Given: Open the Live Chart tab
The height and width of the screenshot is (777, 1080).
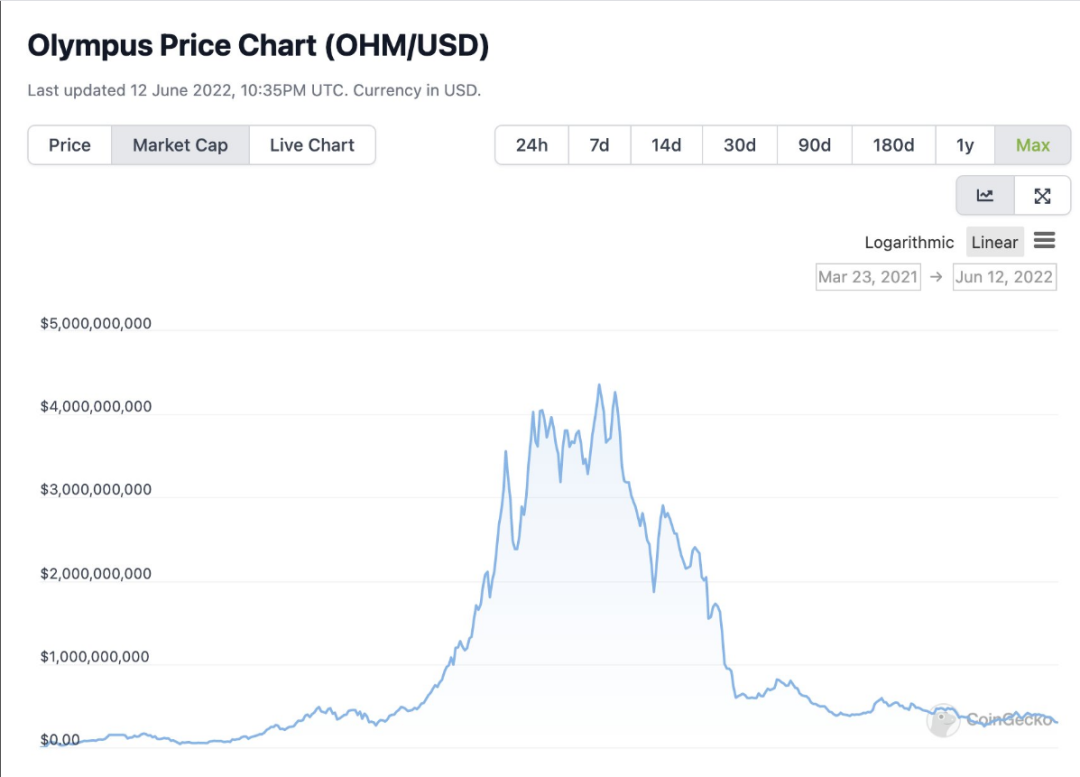Looking at the screenshot, I should pos(312,145).
